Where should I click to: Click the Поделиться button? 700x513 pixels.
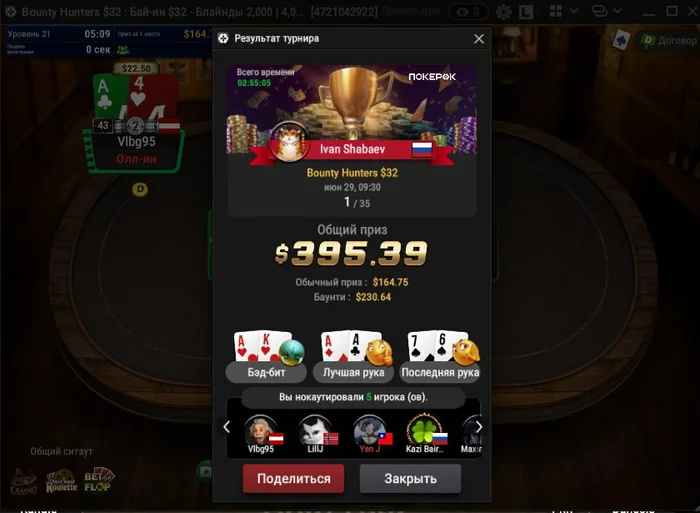[x=293, y=479]
